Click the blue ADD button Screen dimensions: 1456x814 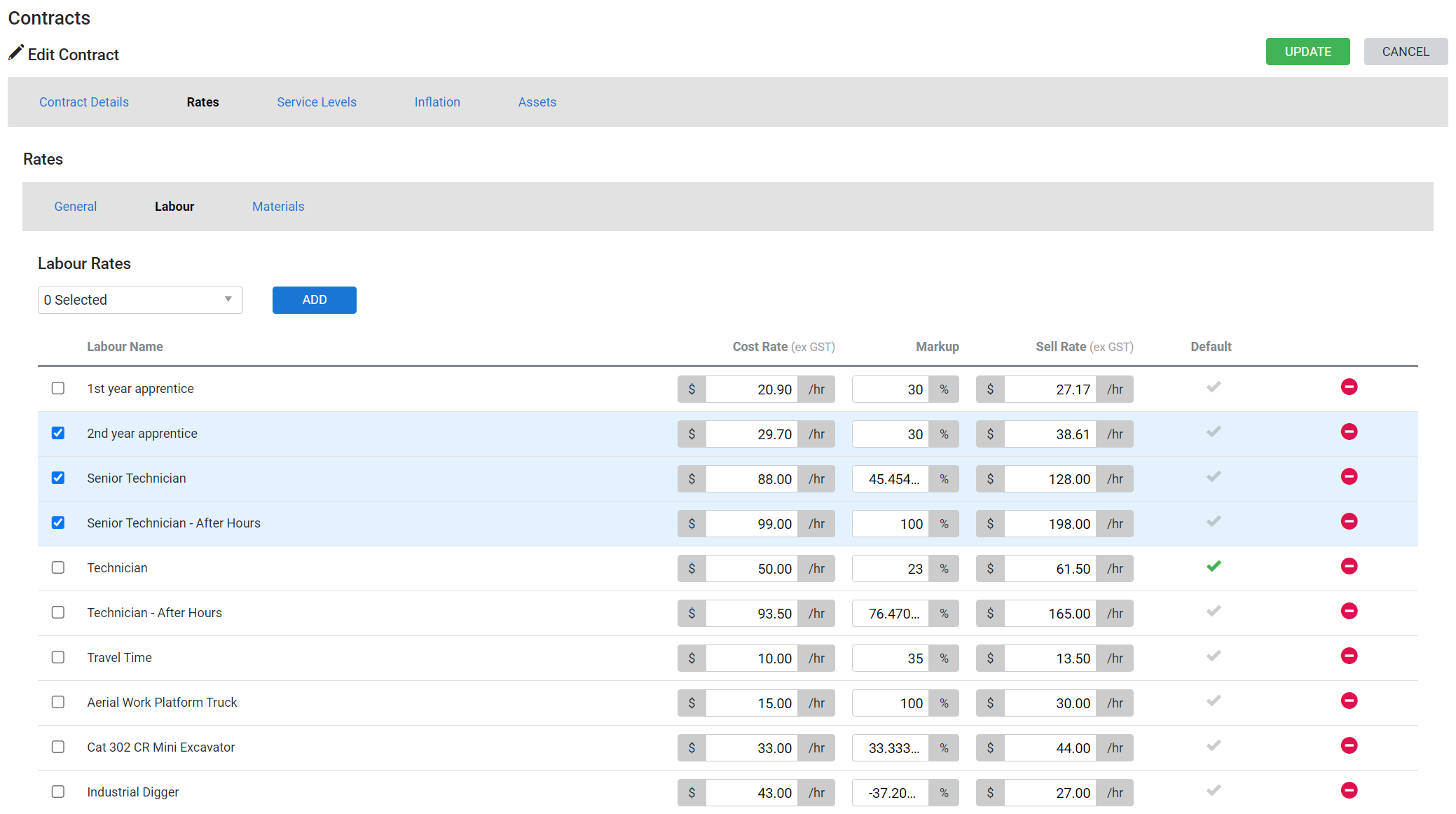pyautogui.click(x=314, y=300)
